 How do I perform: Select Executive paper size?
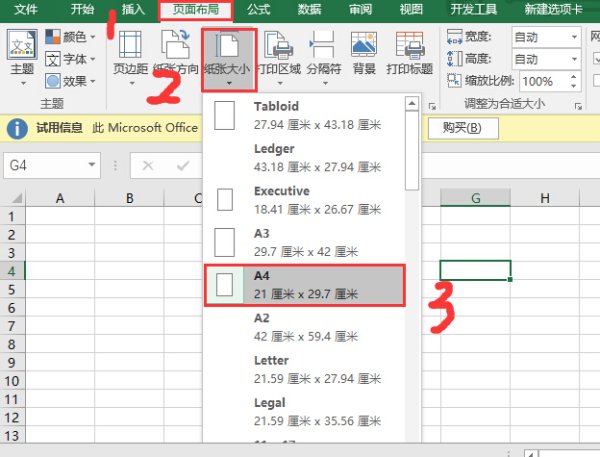pos(305,200)
